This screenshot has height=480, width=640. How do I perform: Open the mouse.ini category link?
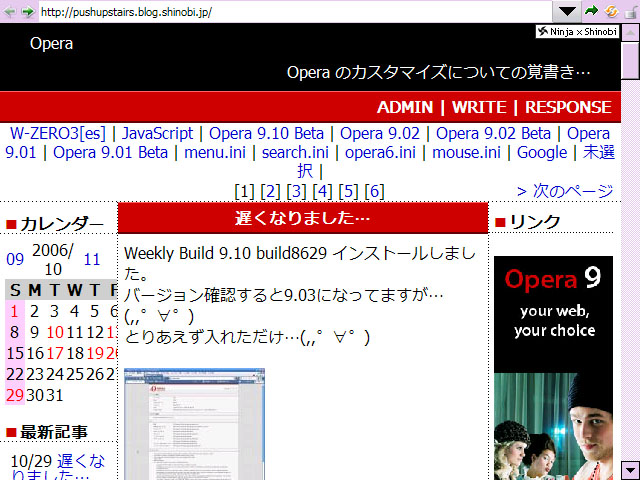[x=466, y=153]
